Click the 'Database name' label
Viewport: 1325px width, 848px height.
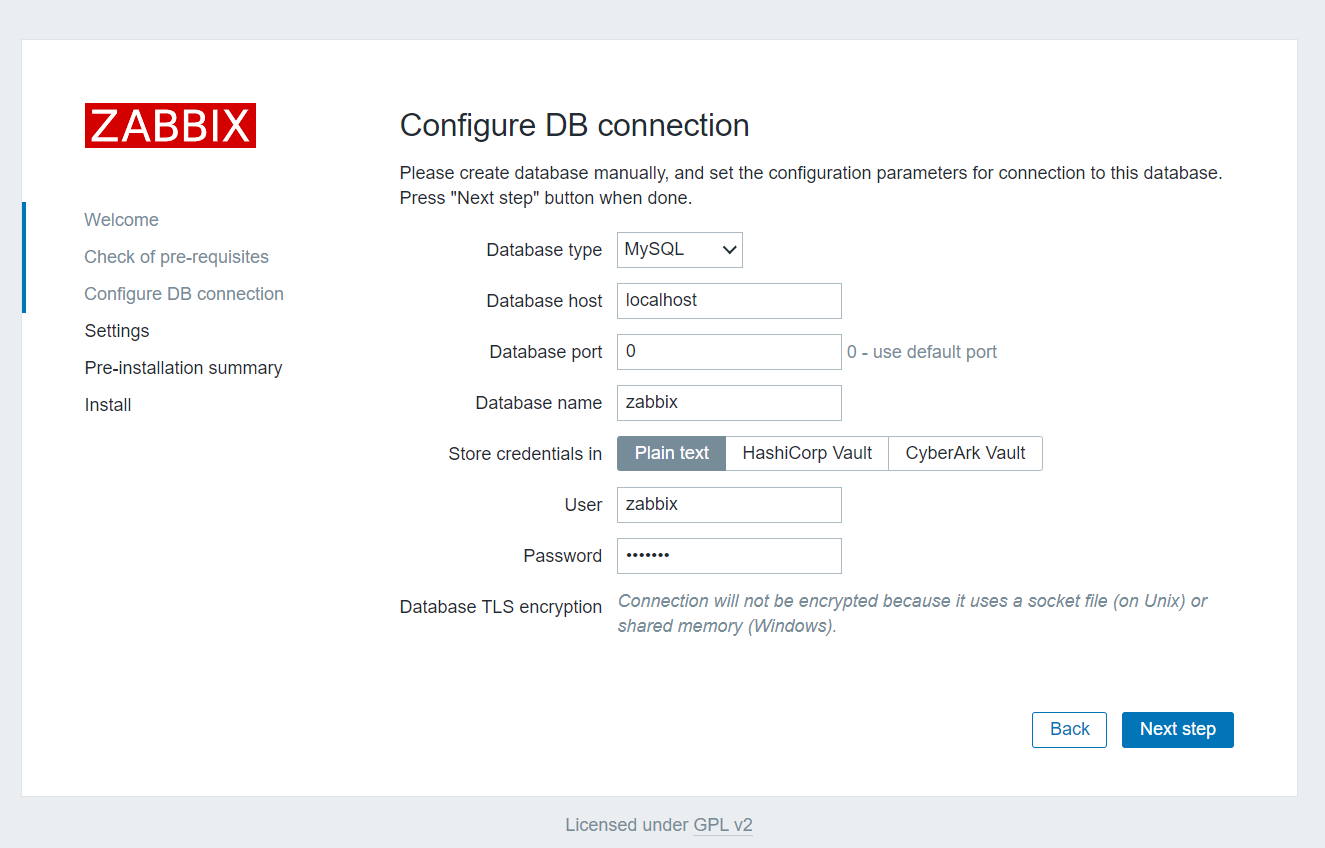click(x=539, y=403)
